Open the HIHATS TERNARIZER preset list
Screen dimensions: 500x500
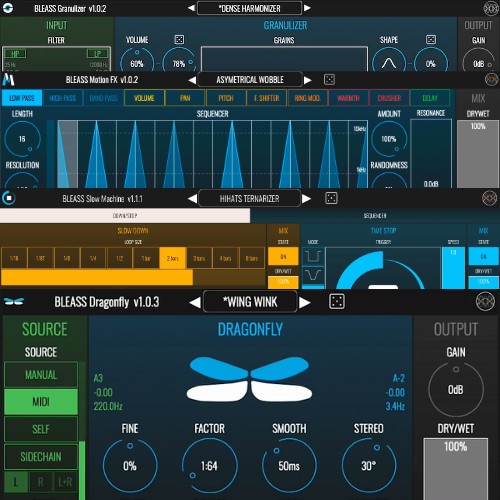coord(249,199)
